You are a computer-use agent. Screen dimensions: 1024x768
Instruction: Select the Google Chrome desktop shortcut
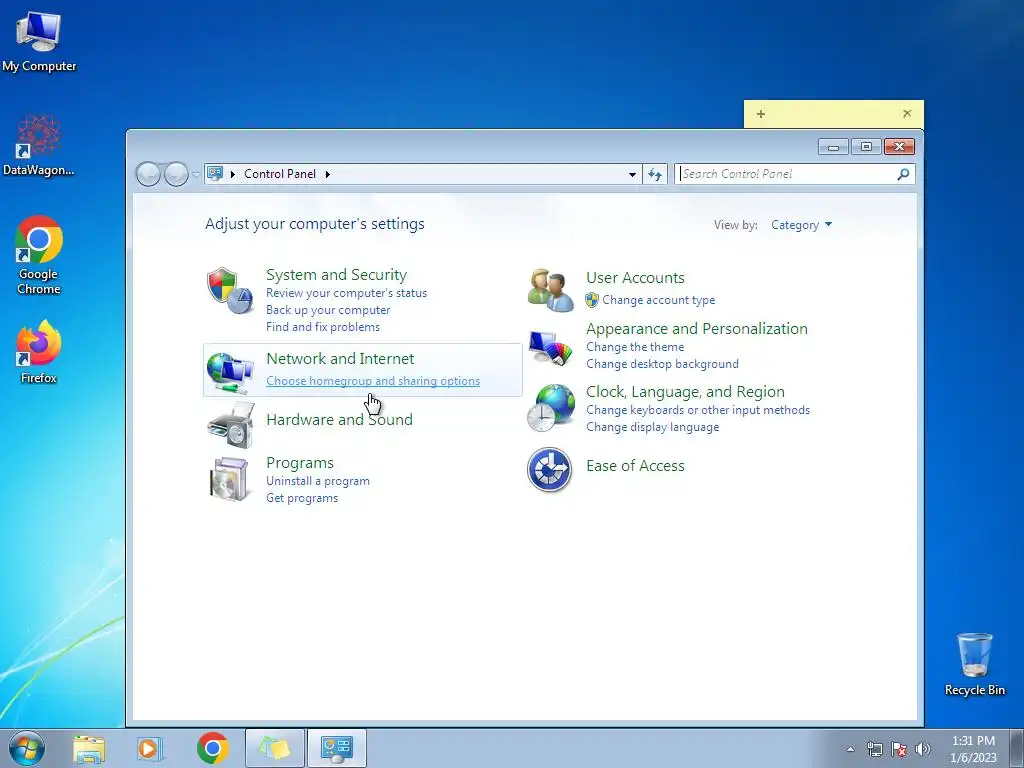click(39, 255)
